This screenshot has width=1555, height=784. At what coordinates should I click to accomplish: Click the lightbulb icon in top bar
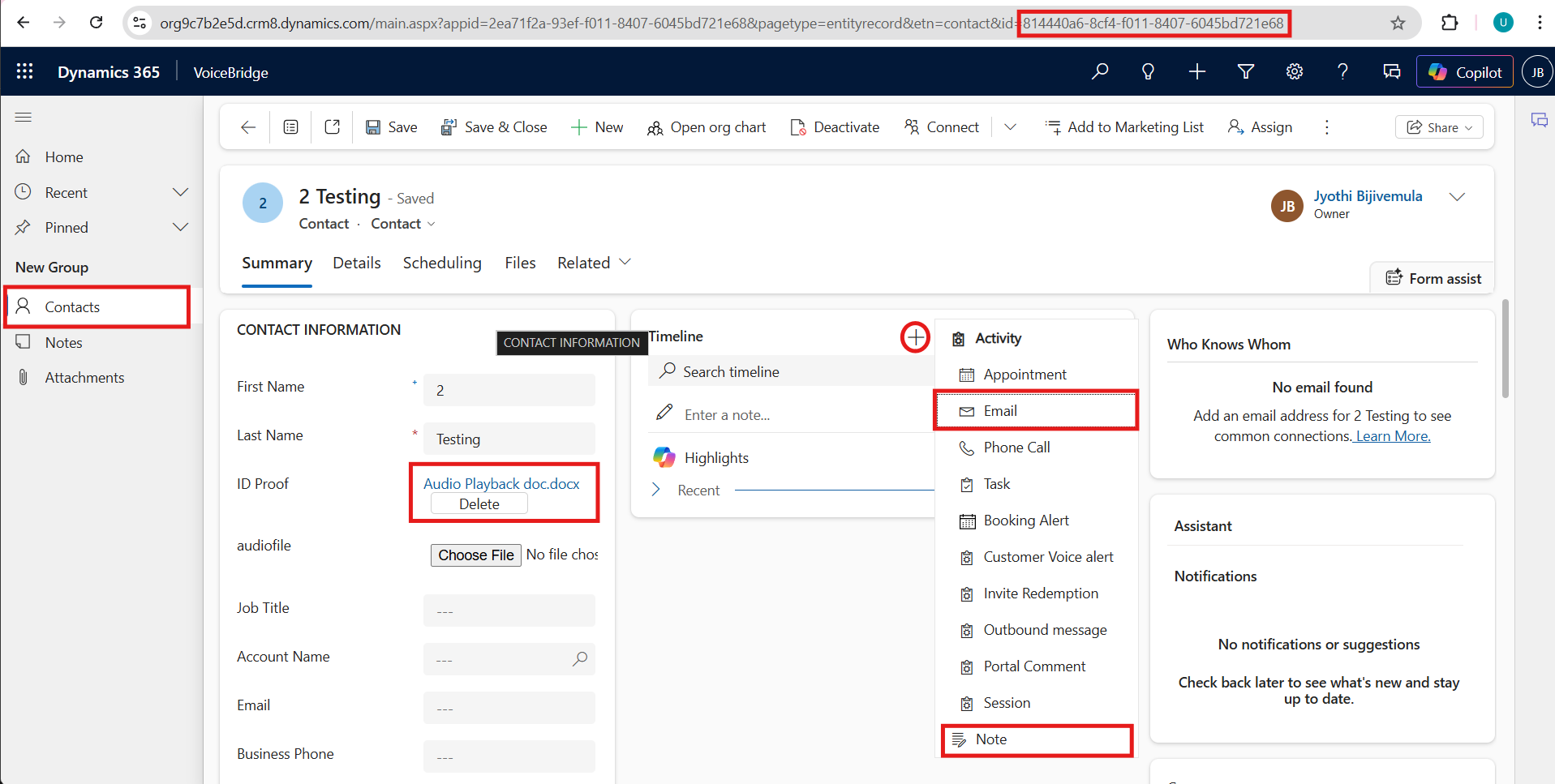(x=1148, y=72)
